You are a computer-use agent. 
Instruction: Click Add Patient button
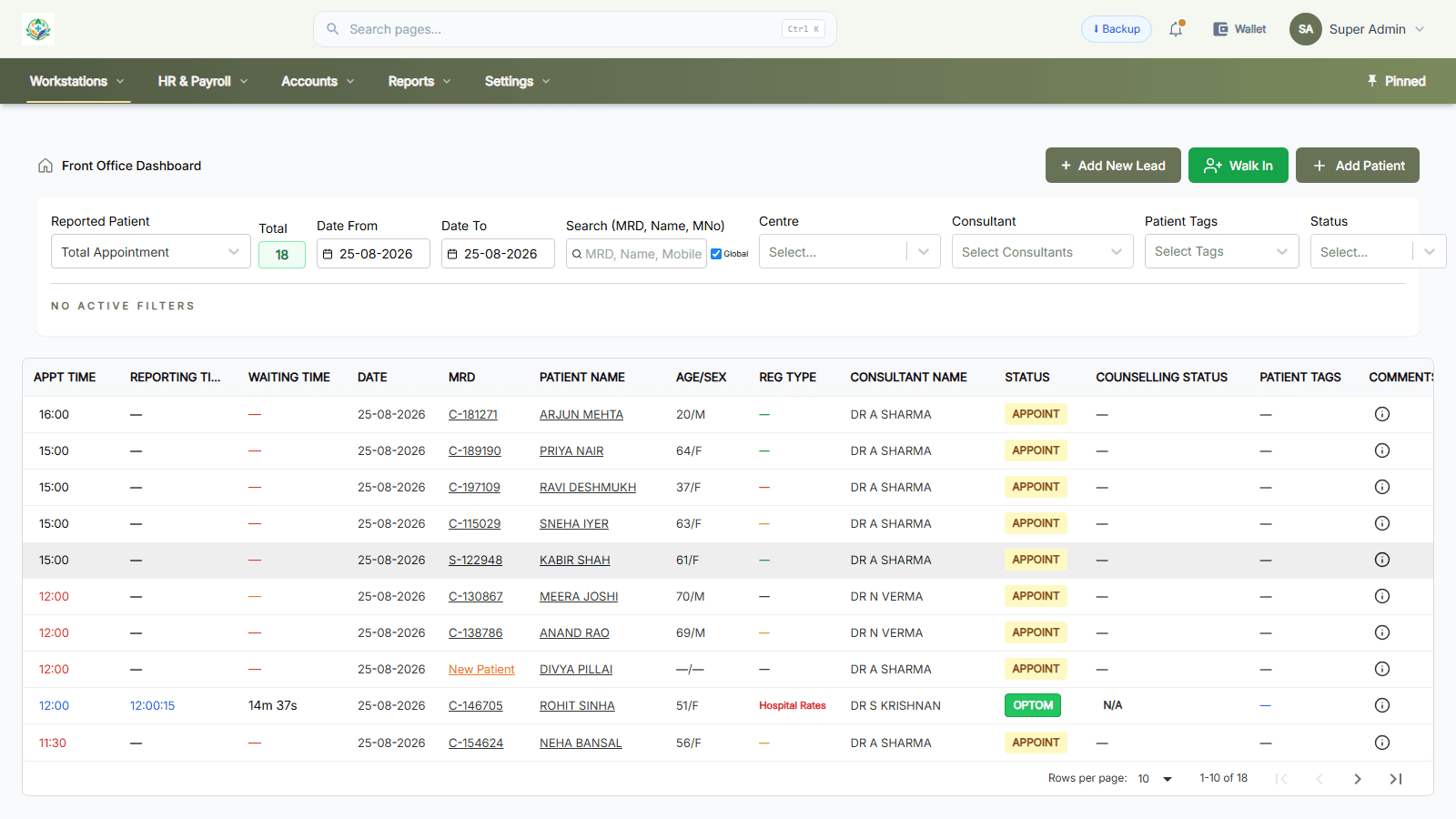tap(1358, 166)
